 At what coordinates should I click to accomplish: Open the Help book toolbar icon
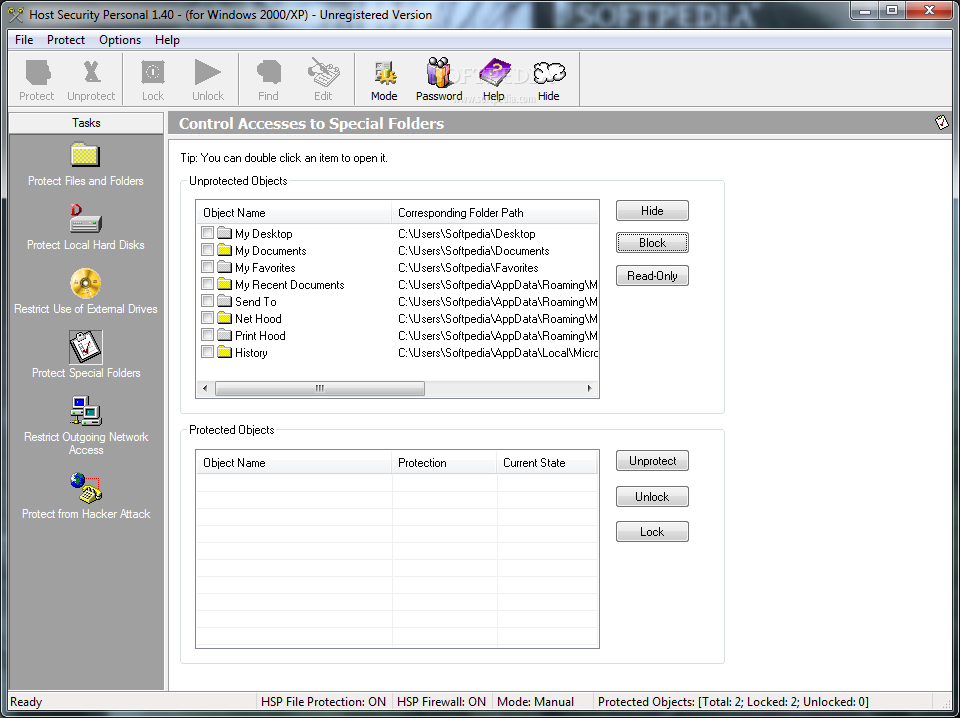coord(493,80)
